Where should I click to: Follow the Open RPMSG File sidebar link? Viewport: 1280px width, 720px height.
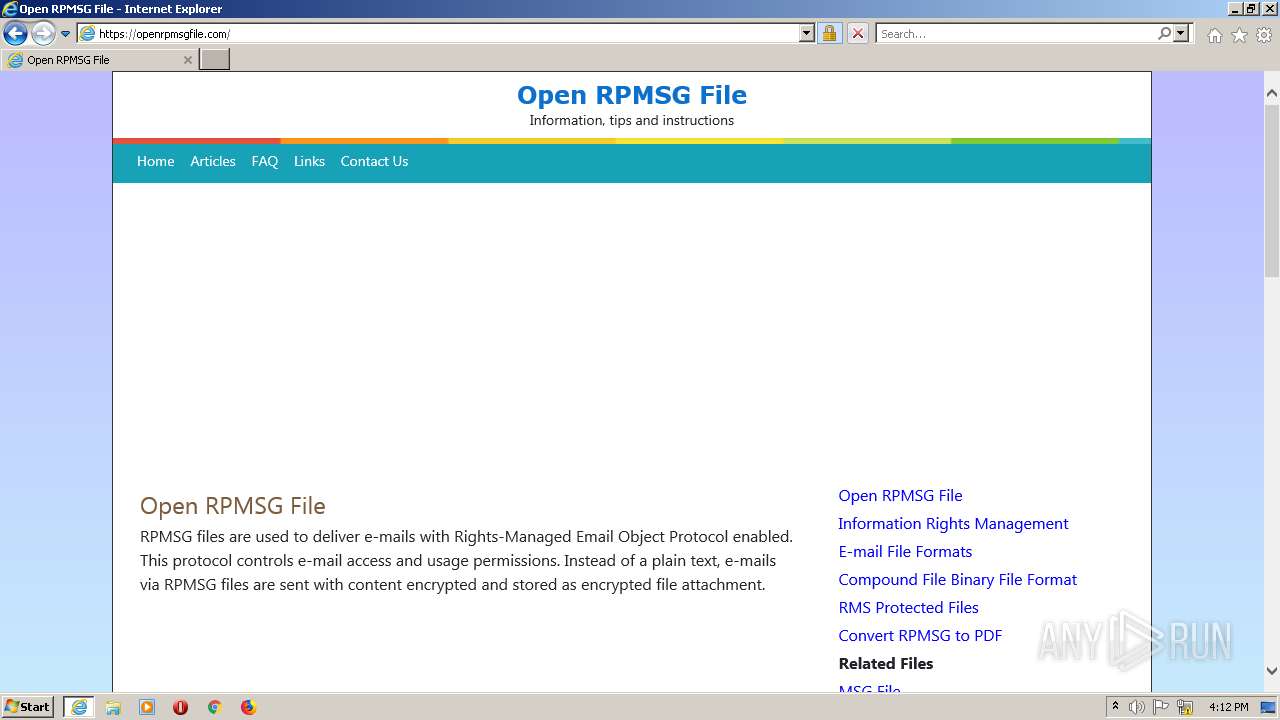(900, 495)
